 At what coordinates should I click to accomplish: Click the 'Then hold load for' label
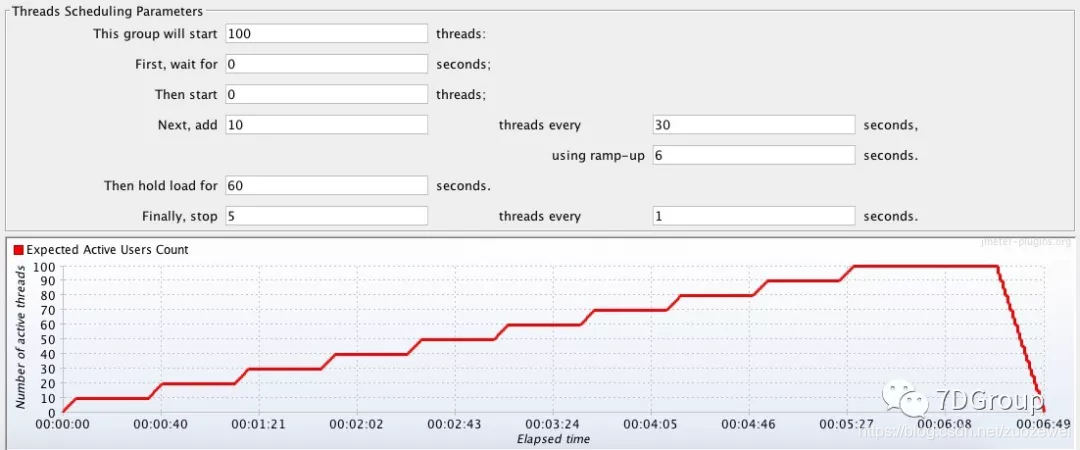point(160,185)
